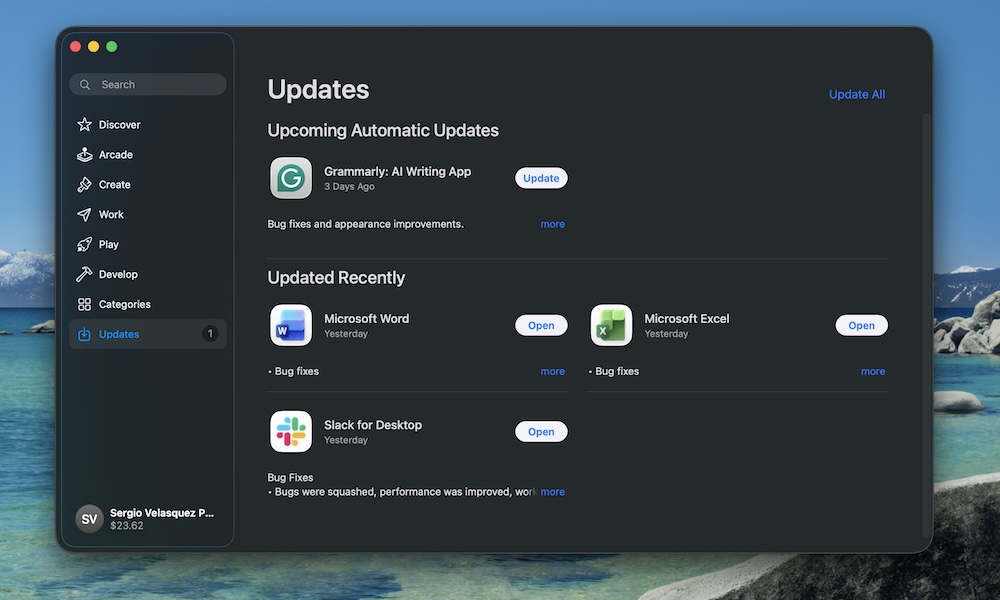Select Arcade from the sidebar
The height and width of the screenshot is (600, 1000).
point(117,154)
